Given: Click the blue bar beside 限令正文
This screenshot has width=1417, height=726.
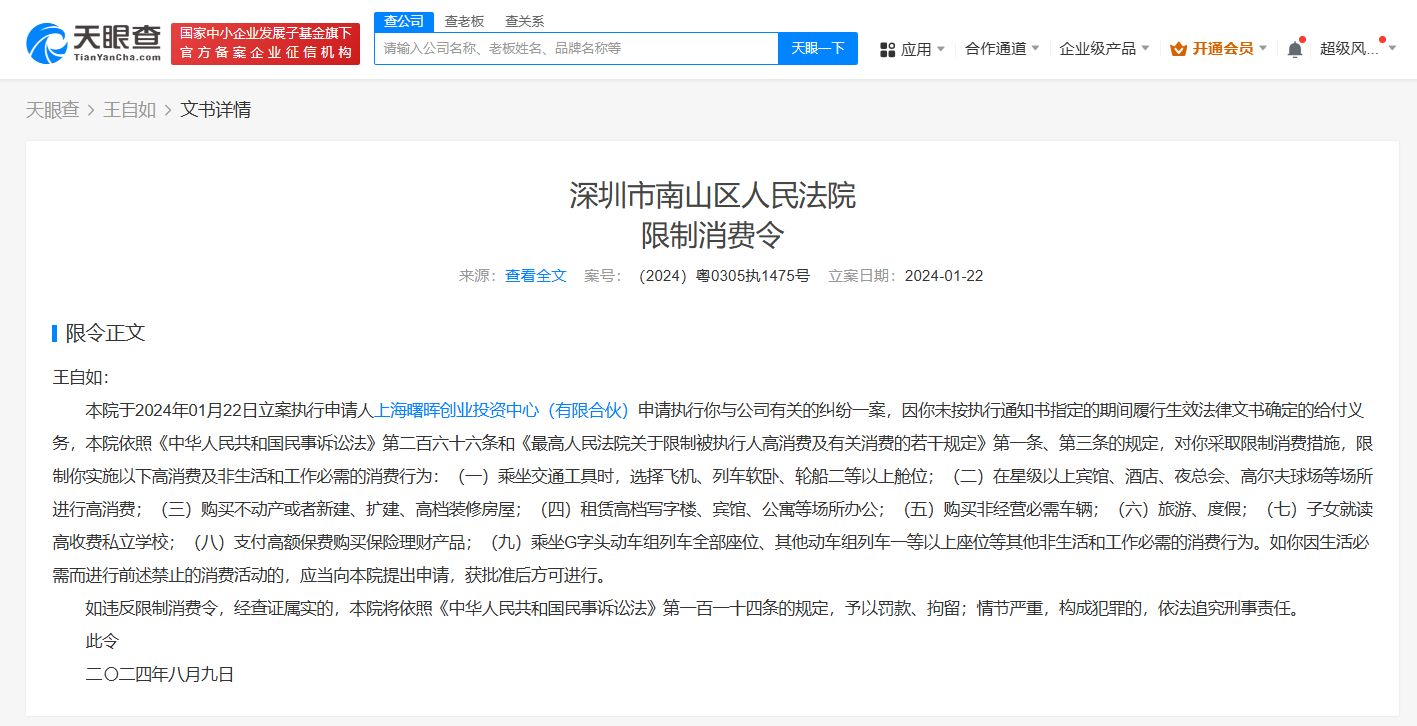Looking at the screenshot, I should pyautogui.click(x=57, y=332).
